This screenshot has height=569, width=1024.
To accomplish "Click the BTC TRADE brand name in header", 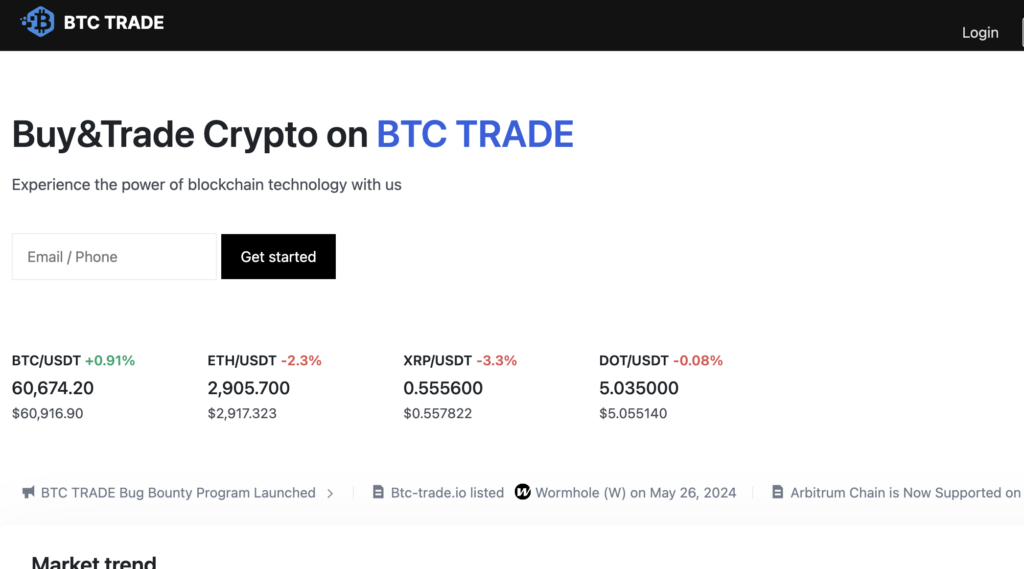I will coord(113,22).
